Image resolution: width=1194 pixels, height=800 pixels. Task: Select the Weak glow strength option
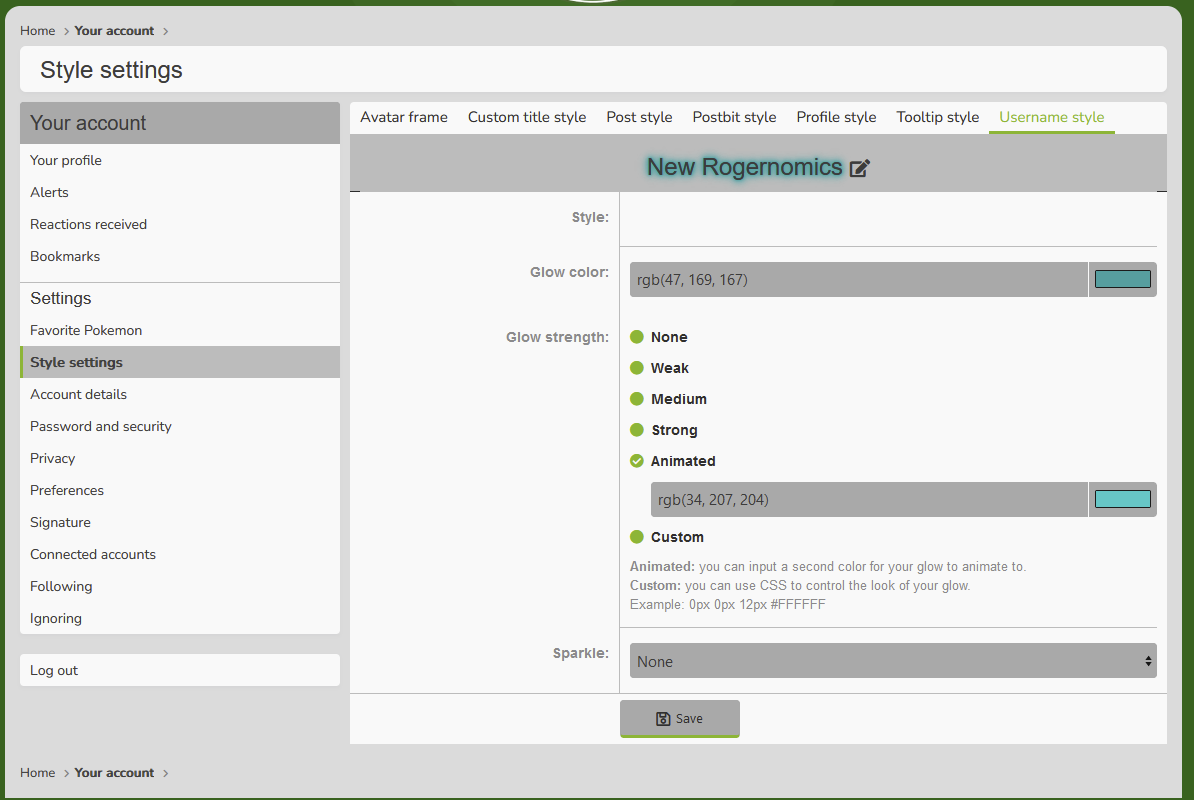pos(637,368)
